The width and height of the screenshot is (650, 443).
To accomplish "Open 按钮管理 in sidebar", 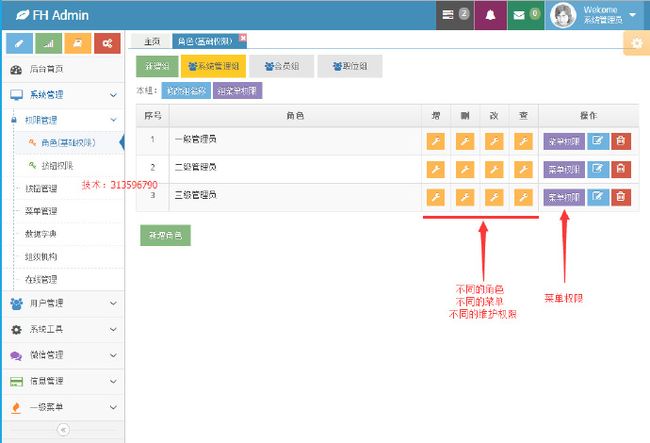I will (x=69, y=189).
